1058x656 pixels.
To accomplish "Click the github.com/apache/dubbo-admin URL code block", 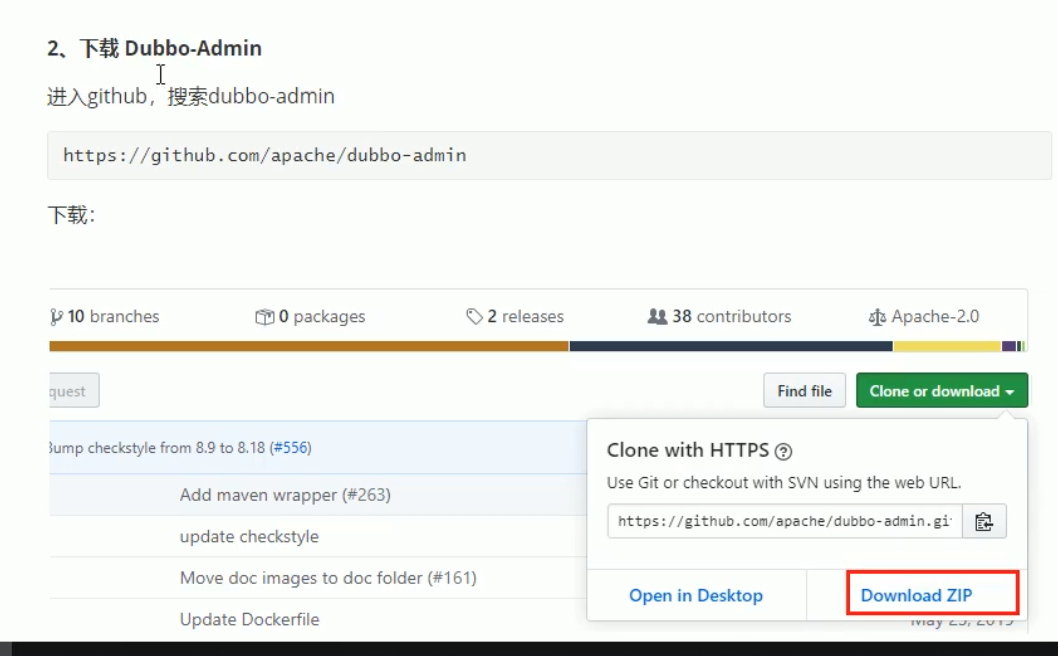I will click(x=549, y=155).
